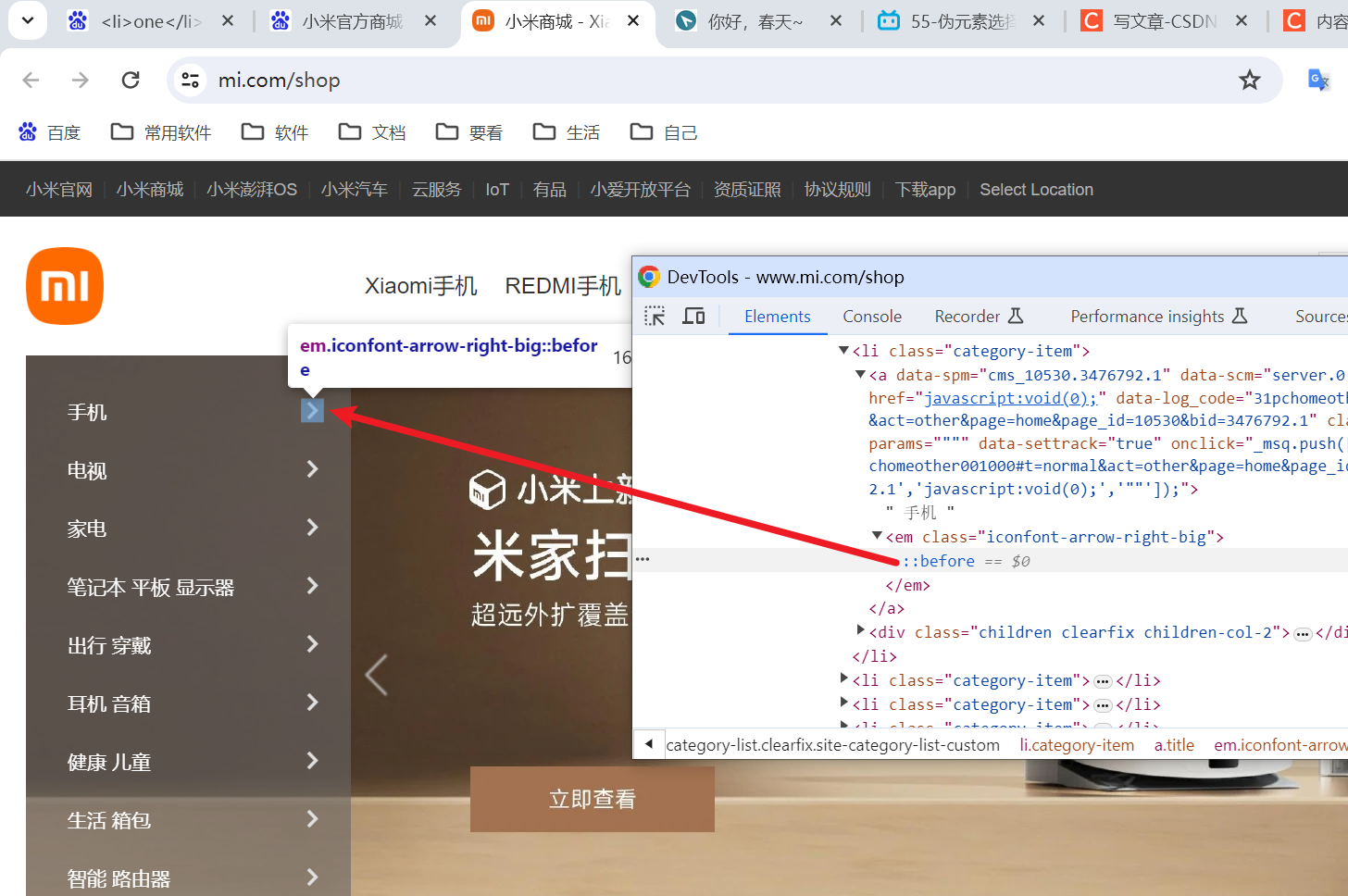Viewport: 1348px width, 896px height.
Task: Switch to the 你好，春天~ tab
Action: tap(755, 21)
